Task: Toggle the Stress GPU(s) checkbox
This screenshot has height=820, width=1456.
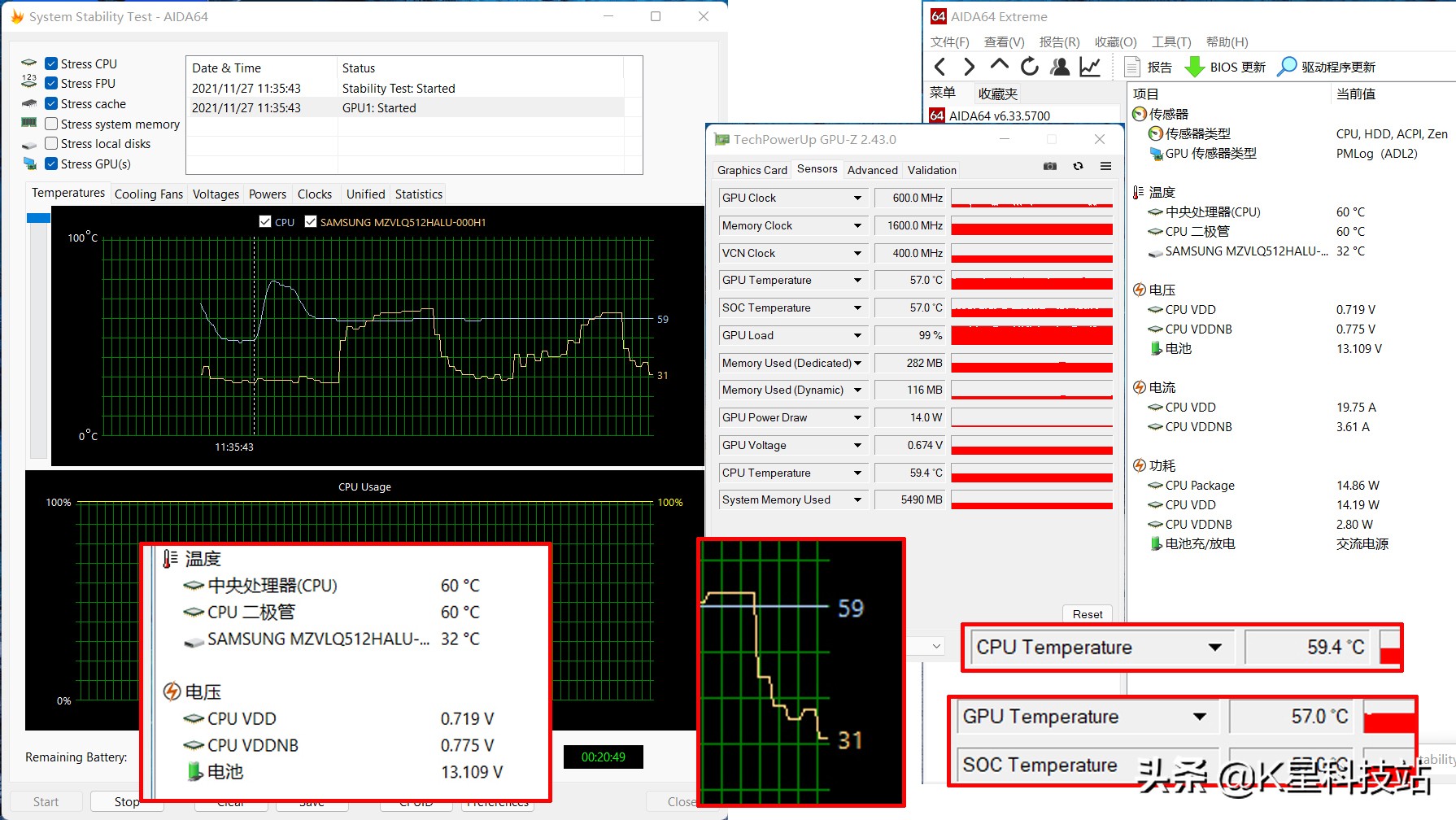Action: (x=51, y=164)
